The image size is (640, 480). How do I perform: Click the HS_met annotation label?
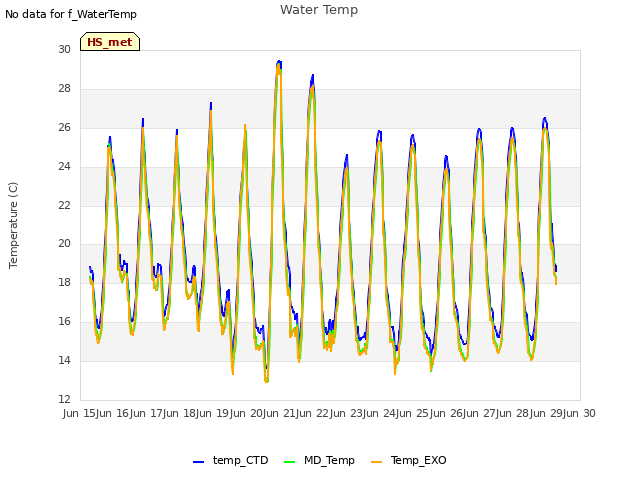click(x=110, y=42)
